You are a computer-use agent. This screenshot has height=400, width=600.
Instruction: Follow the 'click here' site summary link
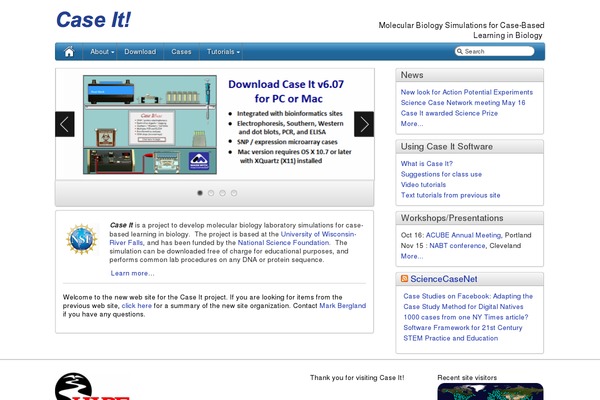tap(137, 306)
